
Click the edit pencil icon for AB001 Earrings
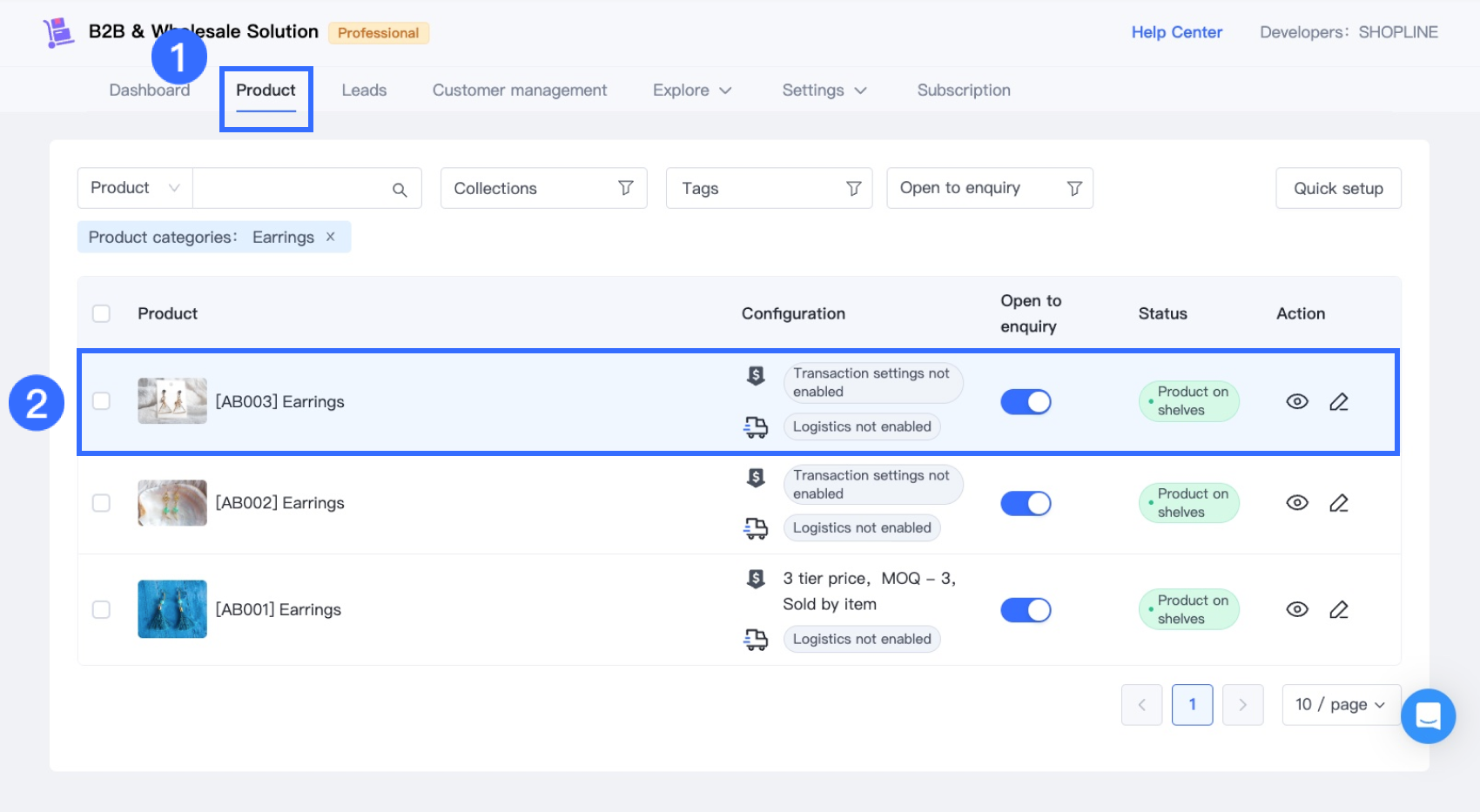click(x=1338, y=609)
